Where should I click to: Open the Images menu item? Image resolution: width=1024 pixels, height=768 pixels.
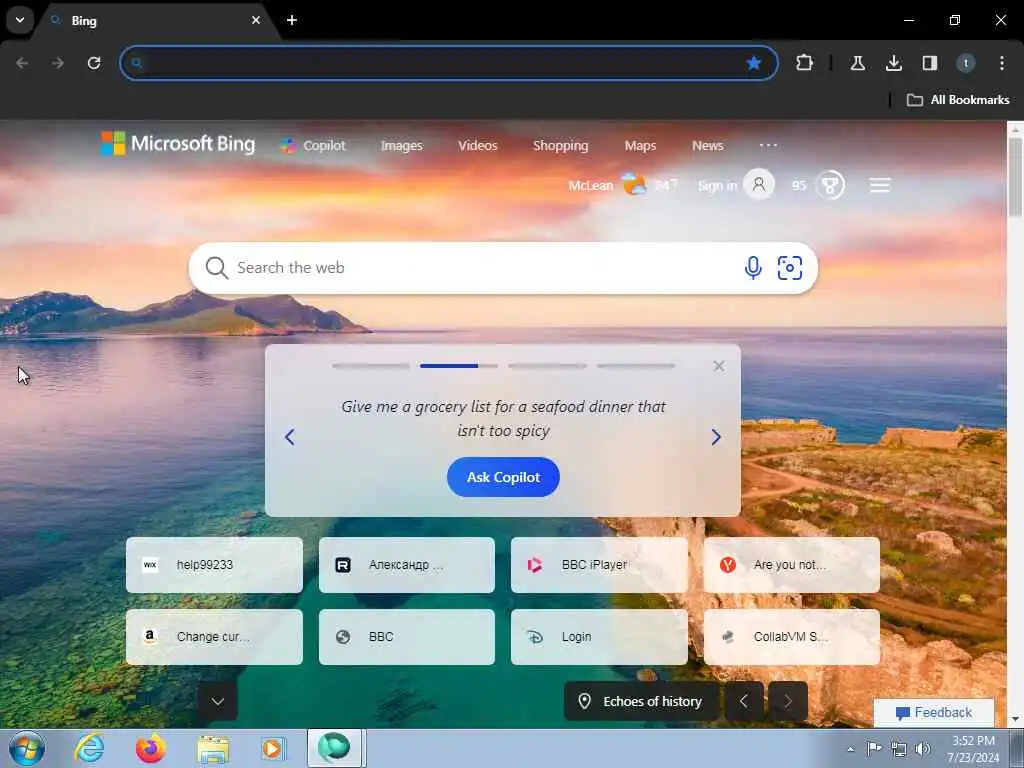point(402,146)
